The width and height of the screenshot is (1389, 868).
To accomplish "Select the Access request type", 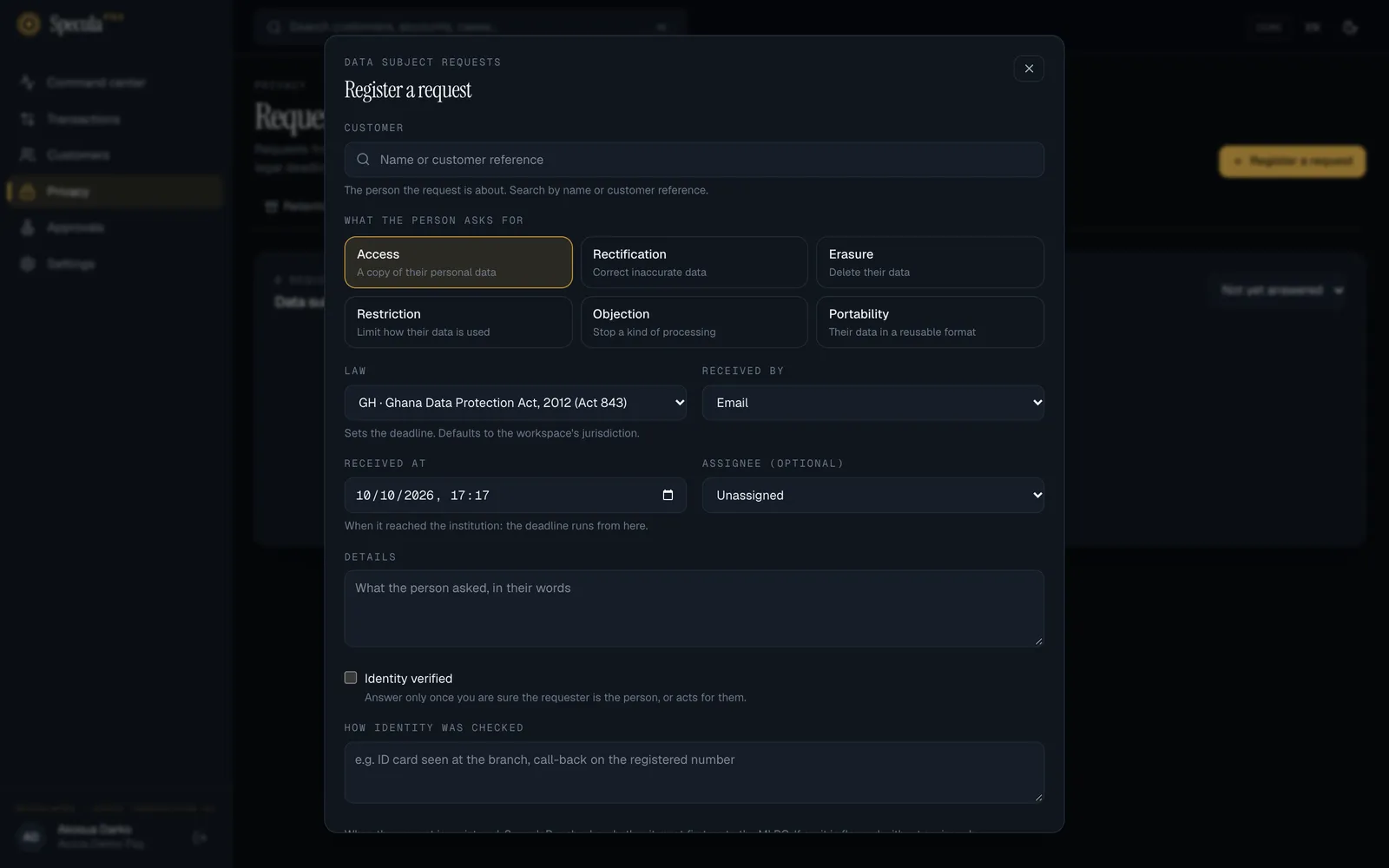I will point(458,262).
